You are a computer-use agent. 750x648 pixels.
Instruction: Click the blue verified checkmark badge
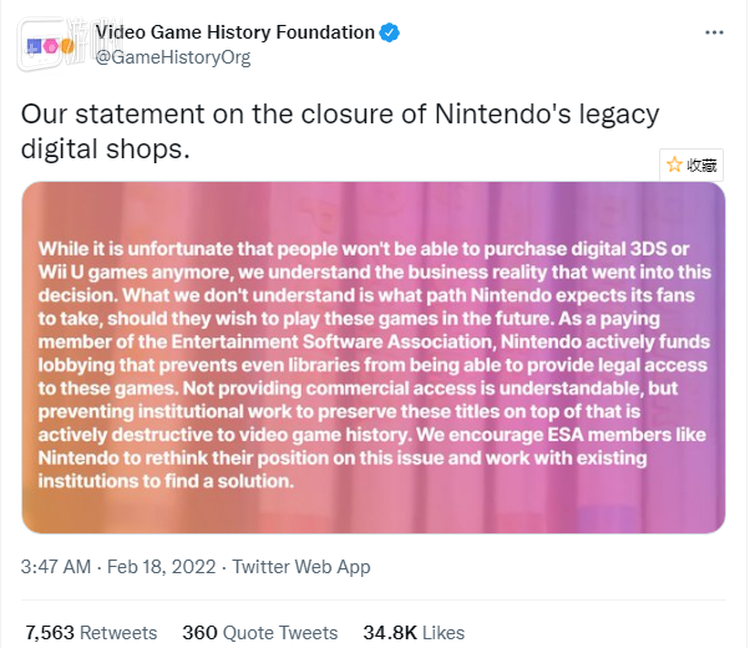[x=390, y=33]
